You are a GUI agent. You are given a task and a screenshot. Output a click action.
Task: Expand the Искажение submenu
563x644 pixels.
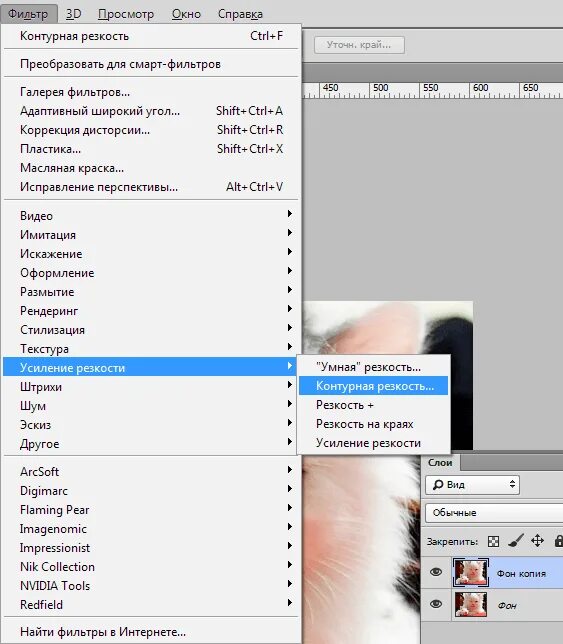pyautogui.click(x=150, y=254)
